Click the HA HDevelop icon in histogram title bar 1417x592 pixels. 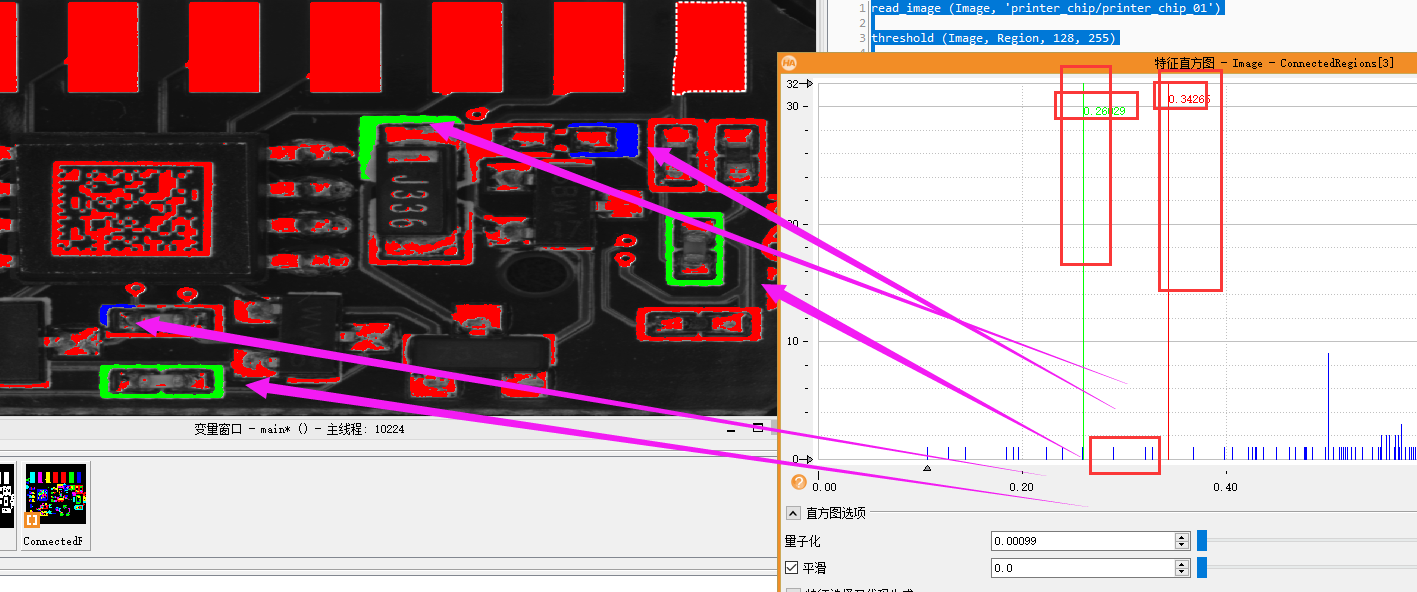point(787,61)
